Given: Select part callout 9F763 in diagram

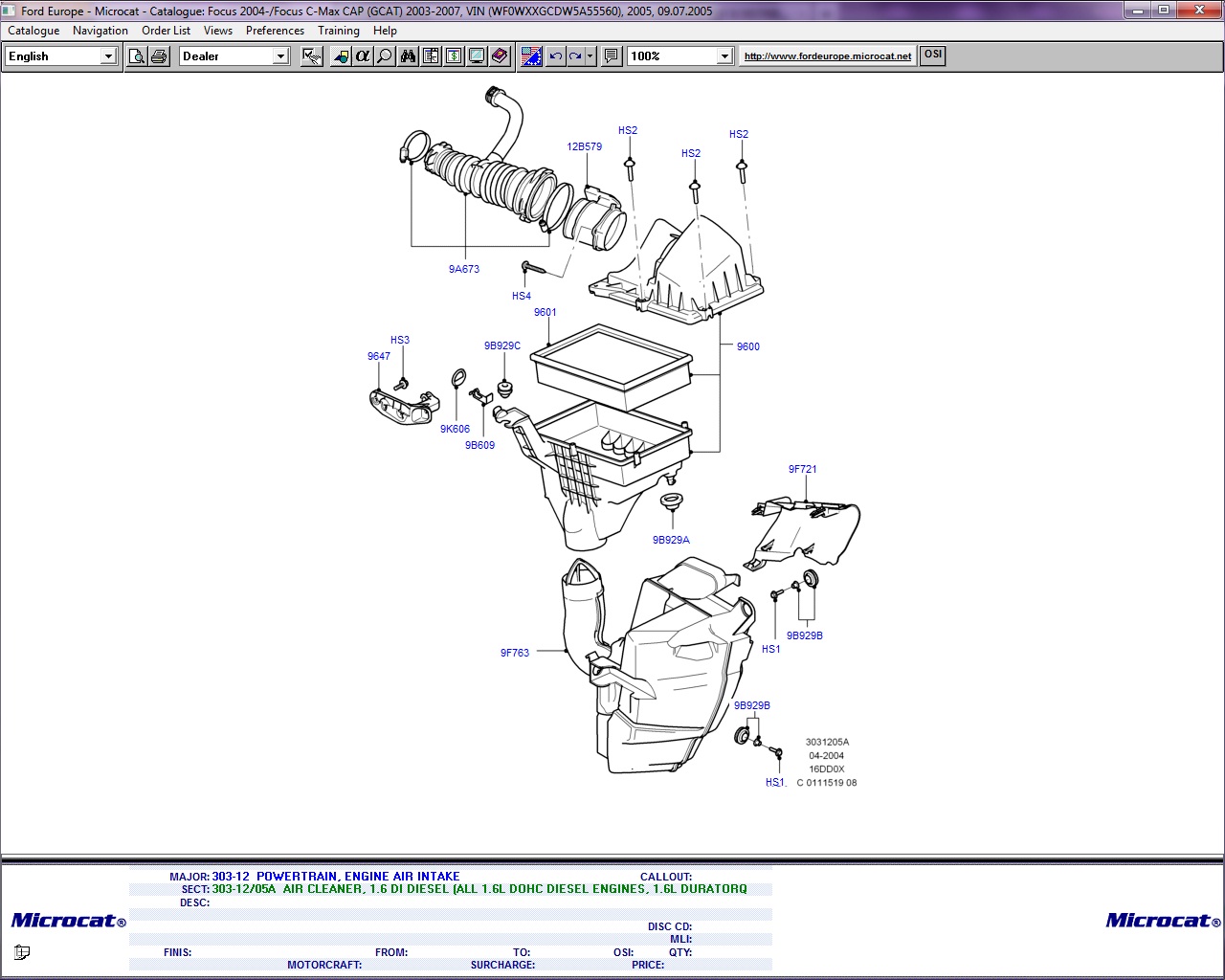Looking at the screenshot, I should click(514, 653).
